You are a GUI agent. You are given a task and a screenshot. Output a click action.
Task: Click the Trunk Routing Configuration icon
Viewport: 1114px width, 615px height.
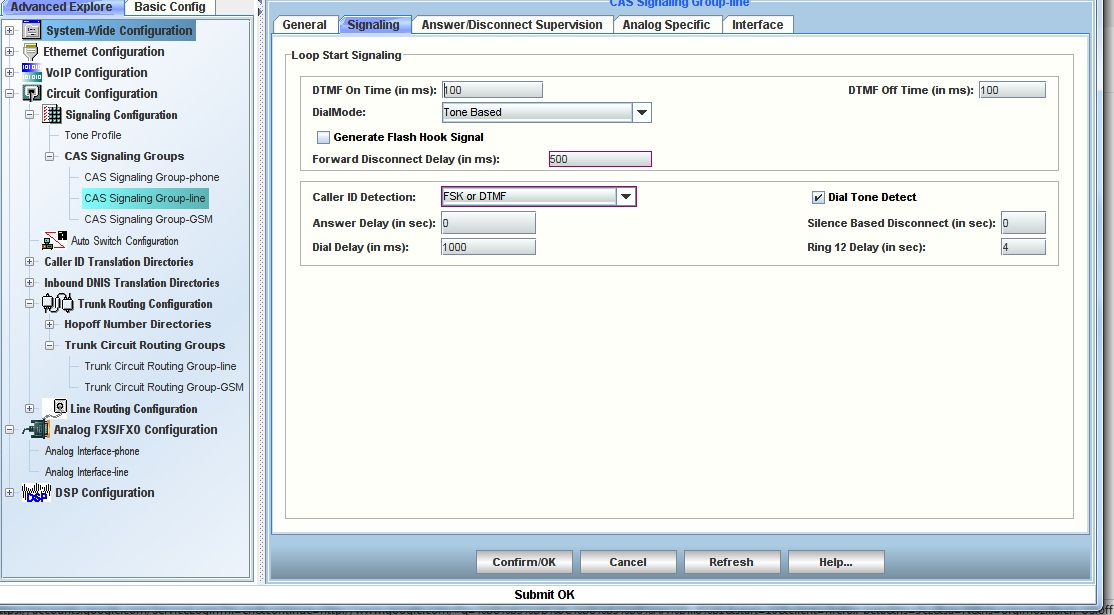[x=57, y=303]
